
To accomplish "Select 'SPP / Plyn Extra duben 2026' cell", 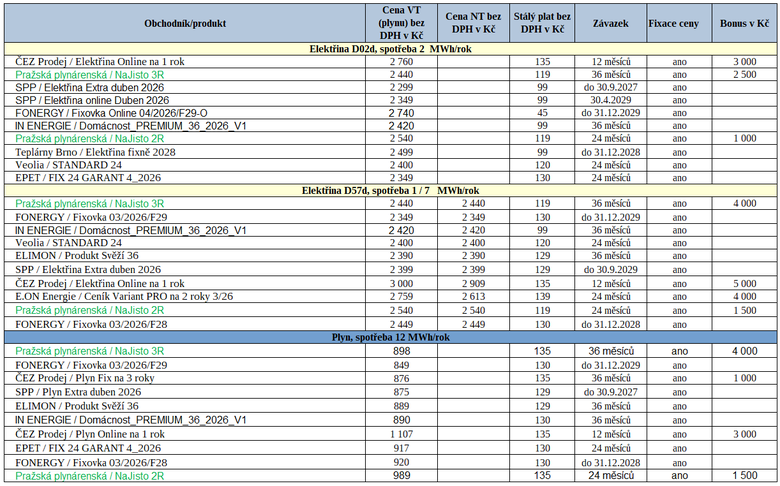I will click(x=78, y=392).
